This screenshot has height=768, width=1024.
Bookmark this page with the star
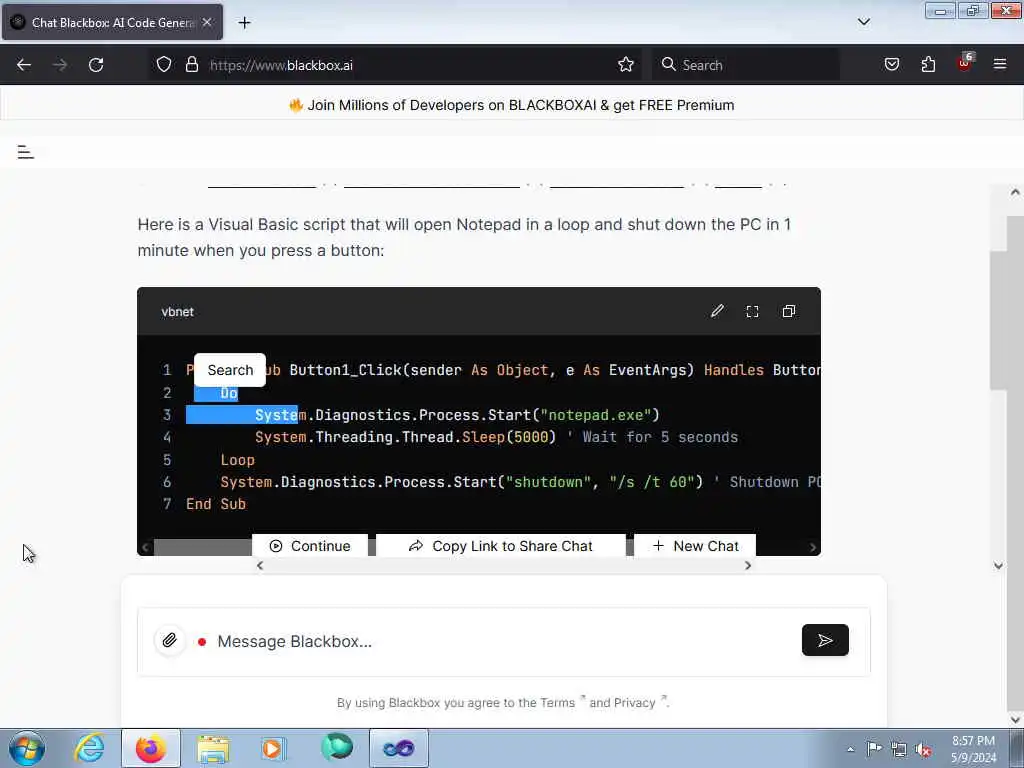tap(626, 65)
